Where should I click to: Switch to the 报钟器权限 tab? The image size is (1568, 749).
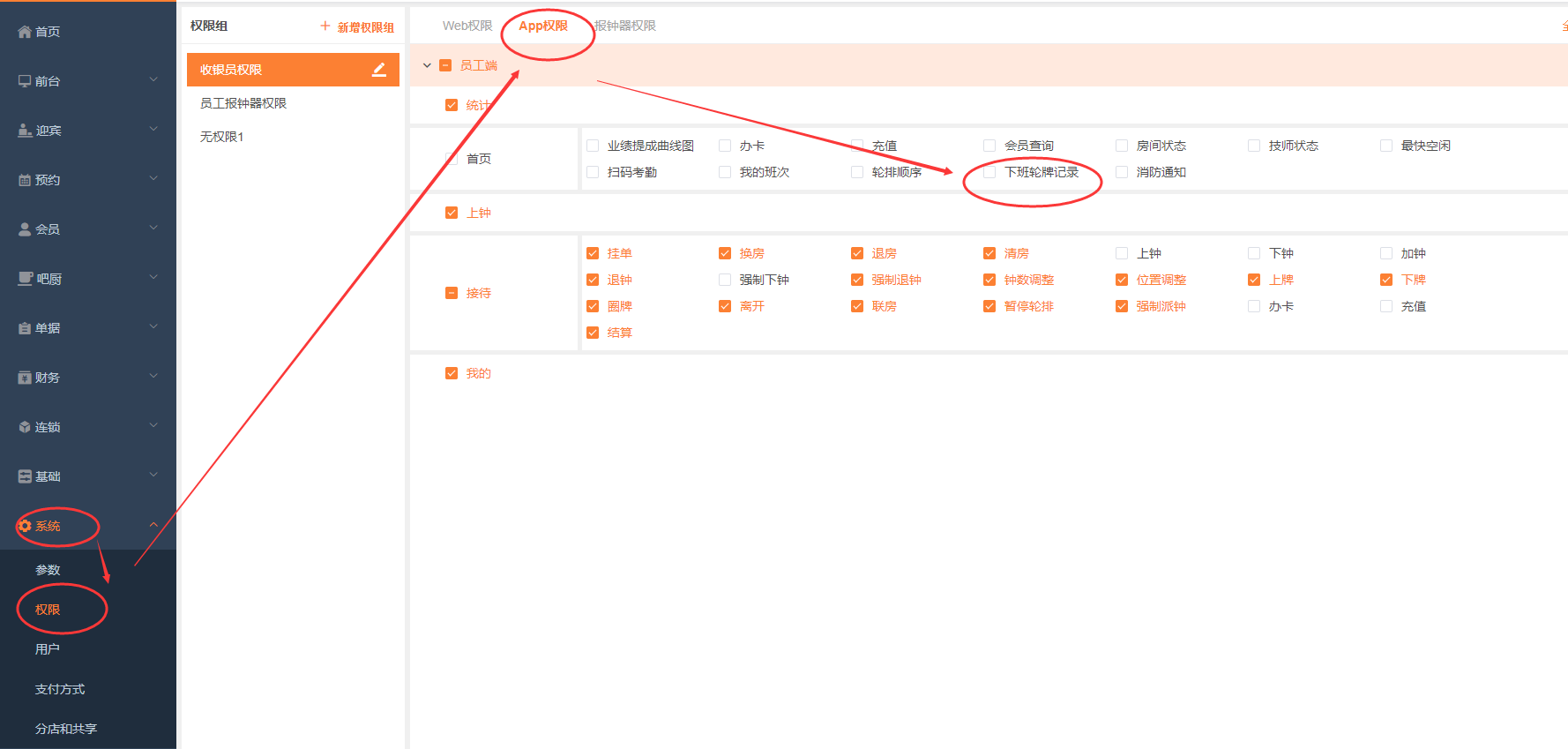click(625, 26)
